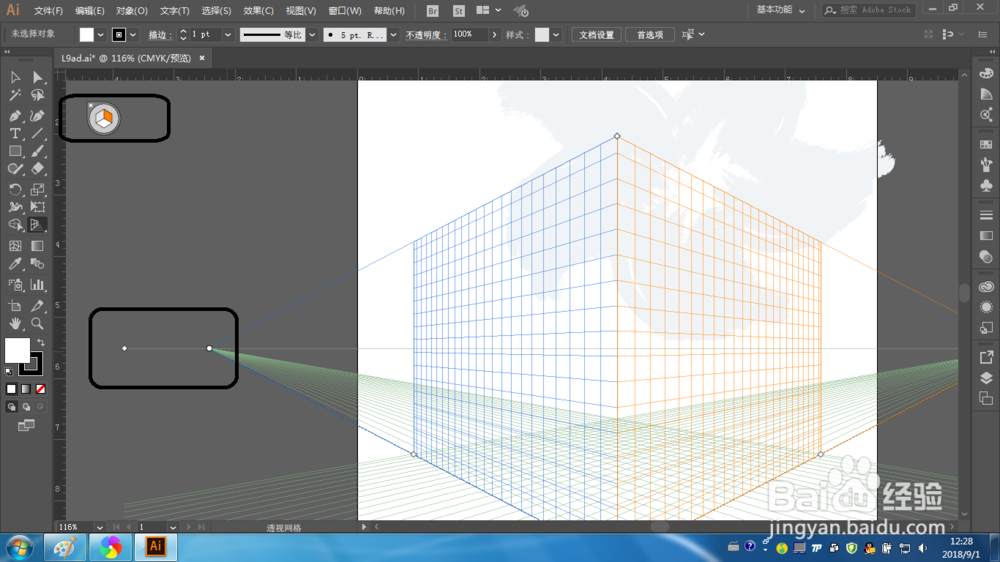
Task: Click the 文档设置 button
Action: 596,35
